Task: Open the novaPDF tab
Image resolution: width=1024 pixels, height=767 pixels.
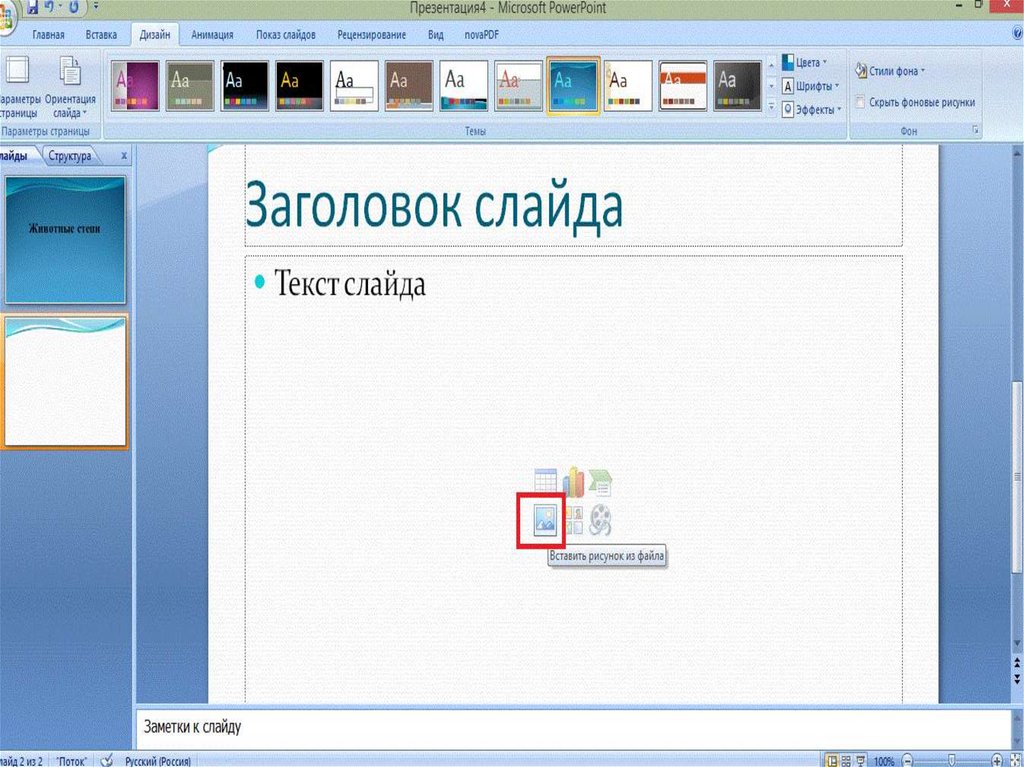Action: [481, 35]
